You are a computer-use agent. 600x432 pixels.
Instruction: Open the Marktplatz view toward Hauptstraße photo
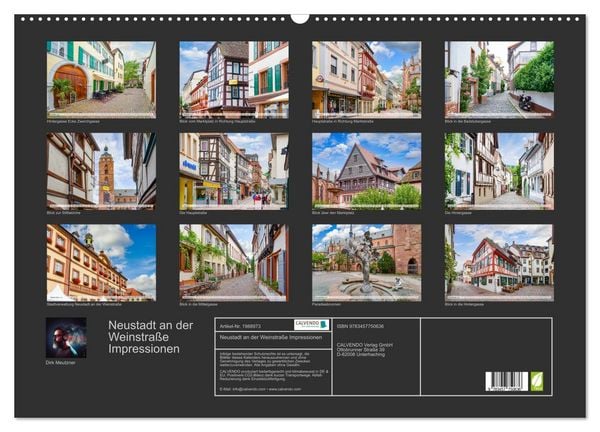coord(234,79)
